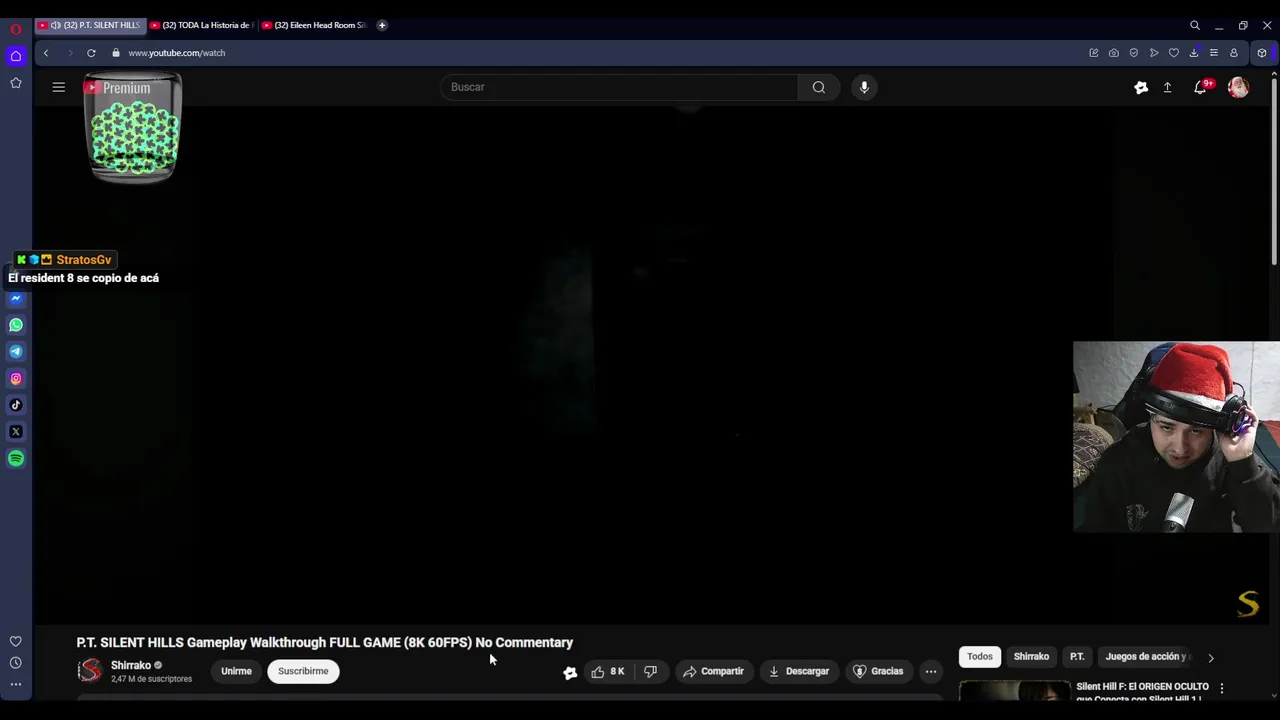Open Opera sidebar bookmarks star
This screenshot has width=1280, height=720.
point(16,83)
